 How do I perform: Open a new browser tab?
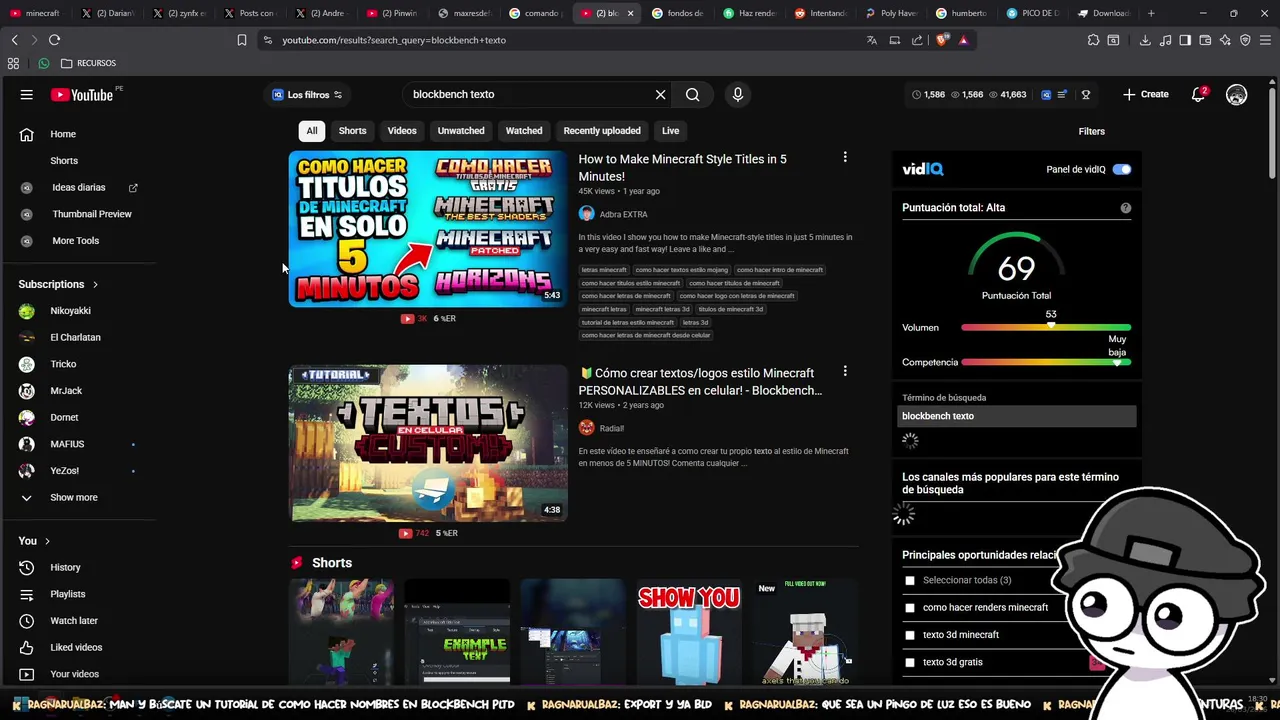pyautogui.click(x=1151, y=13)
